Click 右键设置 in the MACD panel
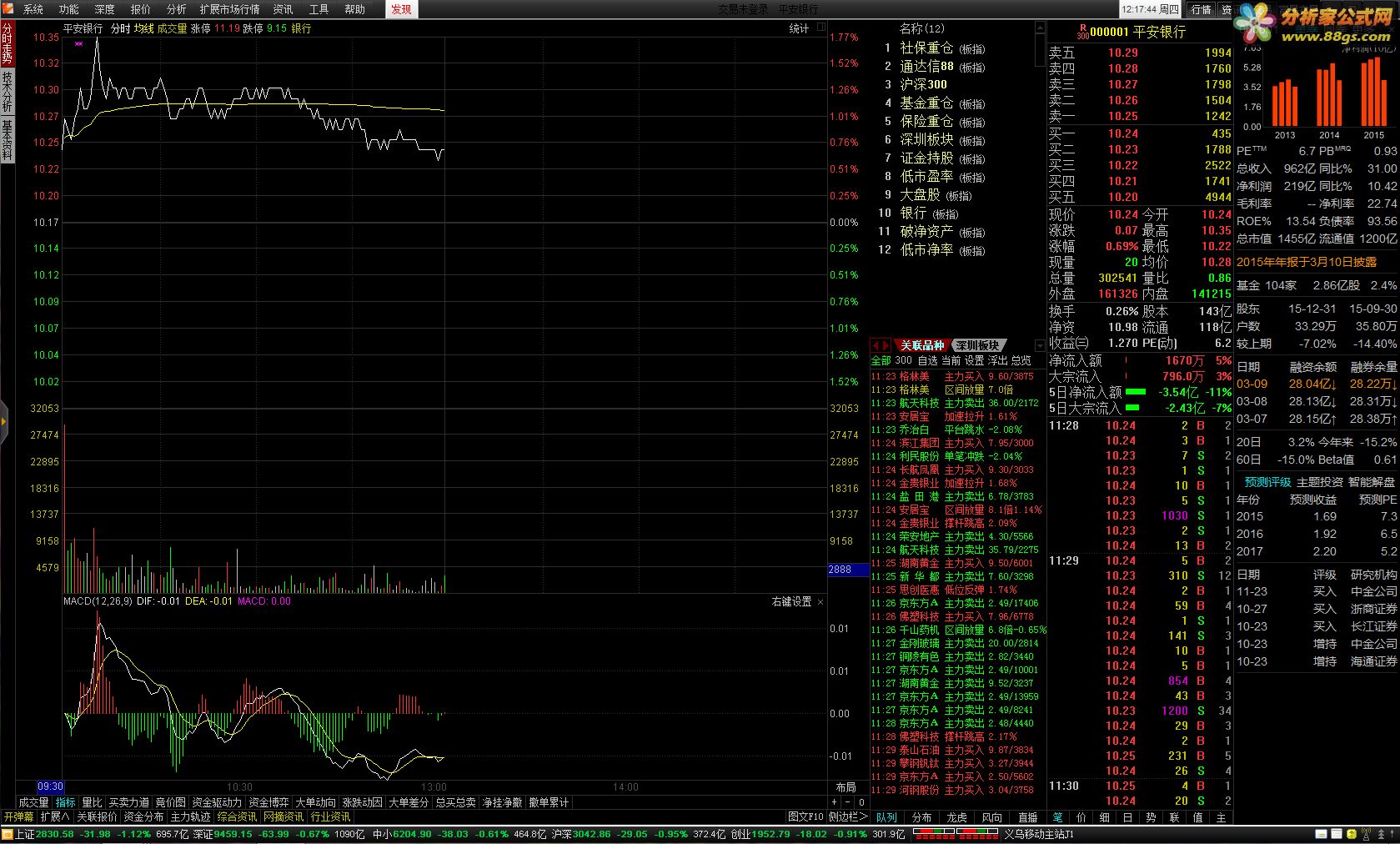The height and width of the screenshot is (844, 1400). click(x=791, y=601)
